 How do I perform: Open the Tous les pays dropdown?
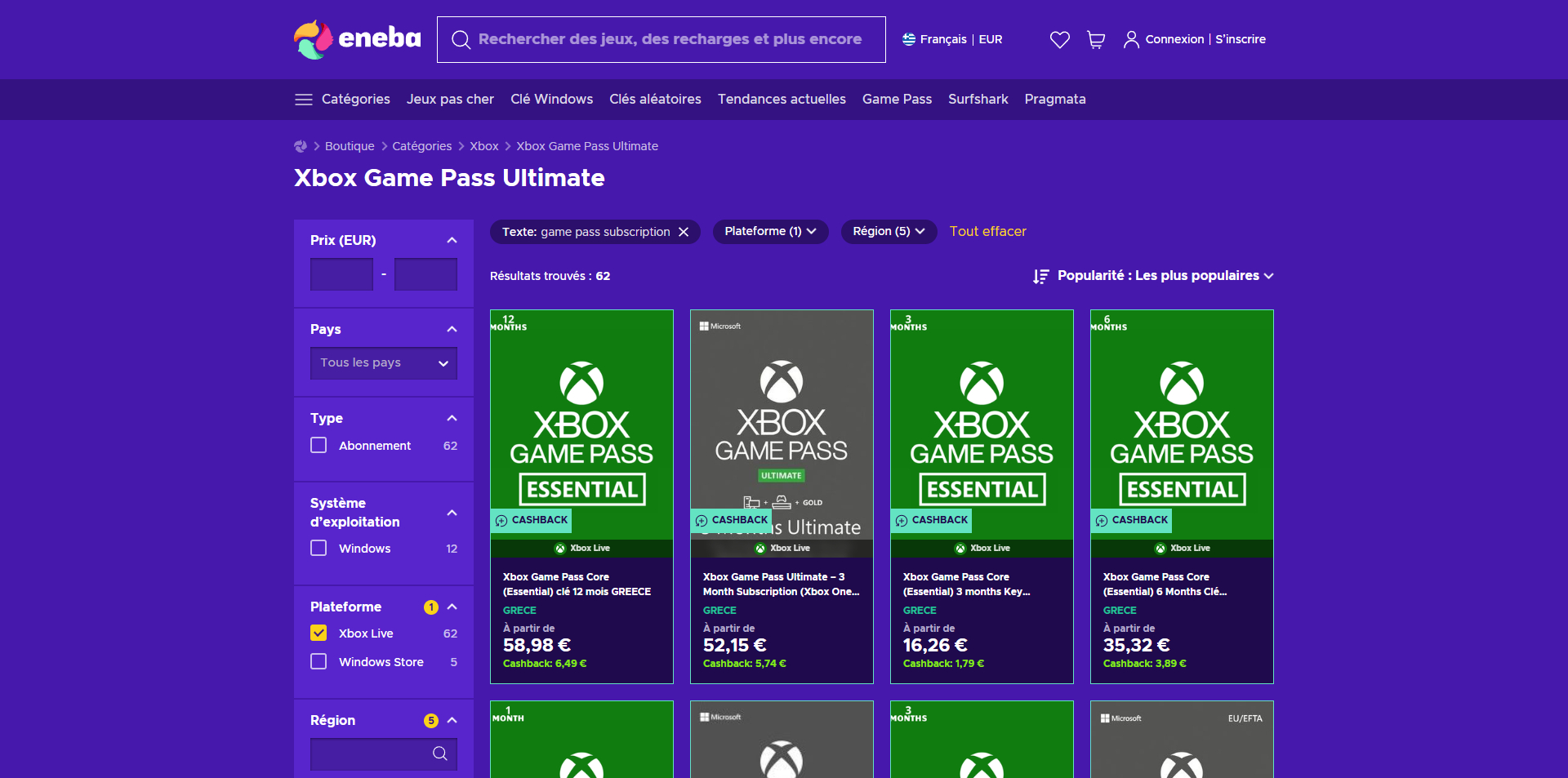click(384, 363)
